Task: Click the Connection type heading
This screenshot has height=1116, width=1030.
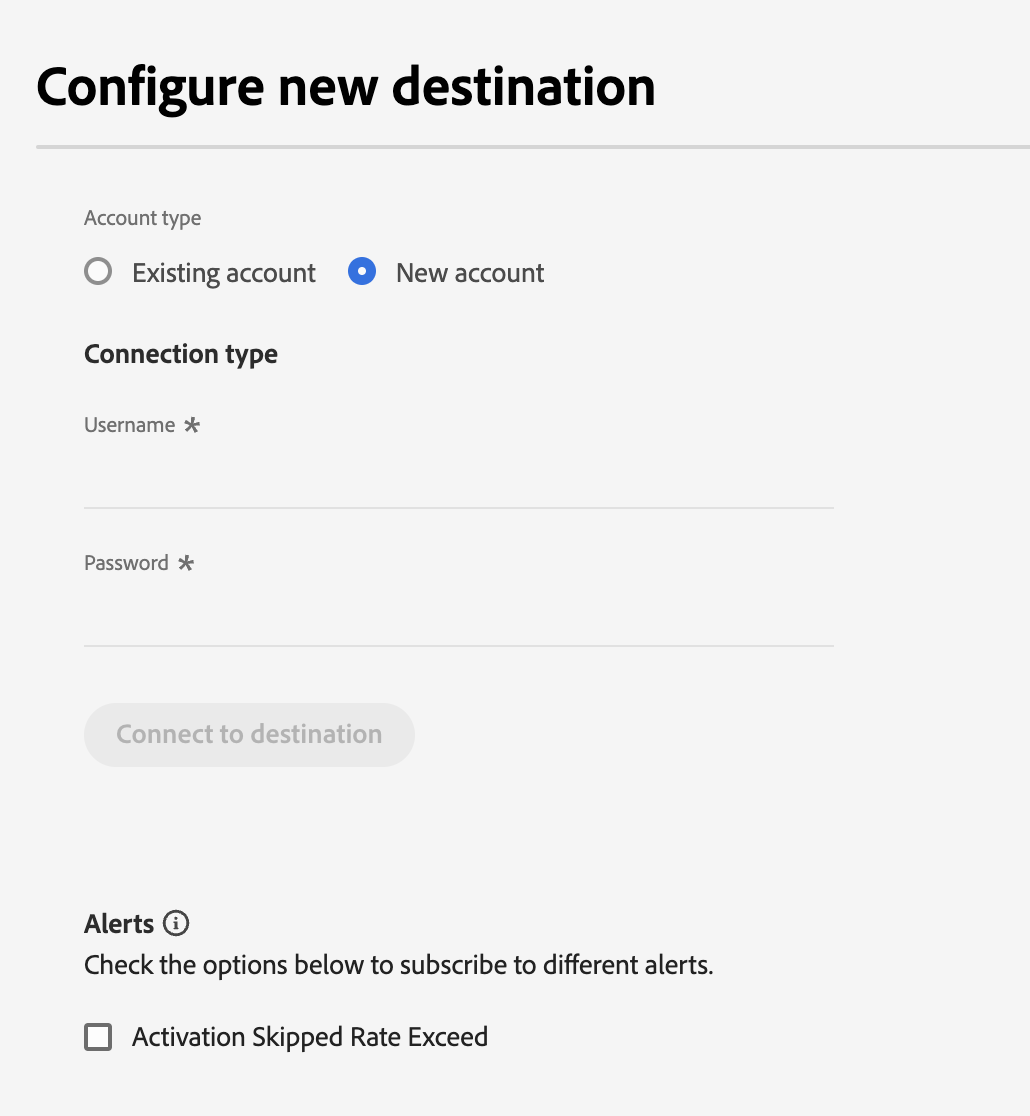Action: [181, 354]
